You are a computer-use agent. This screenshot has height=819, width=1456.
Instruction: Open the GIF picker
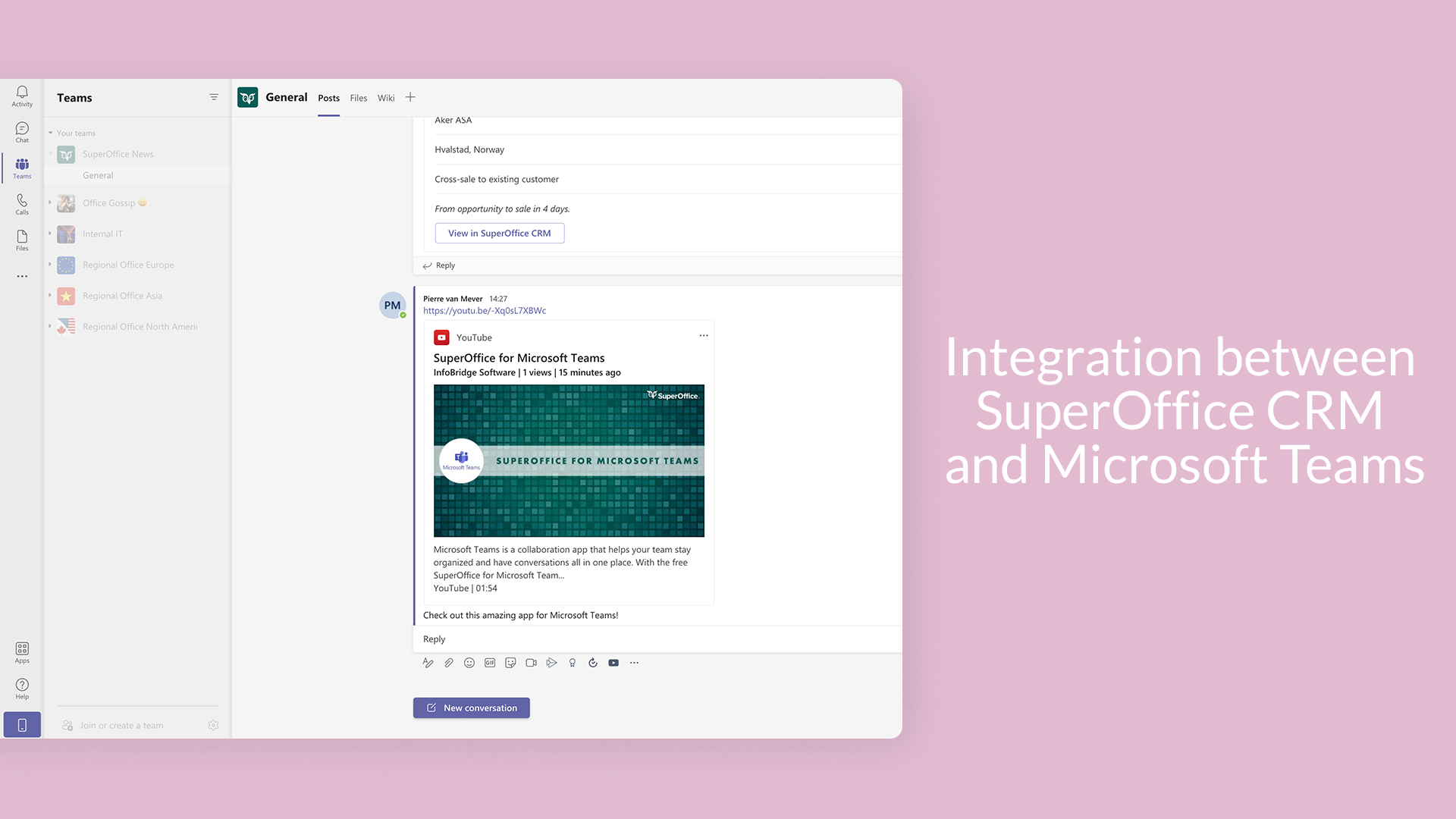click(x=490, y=663)
